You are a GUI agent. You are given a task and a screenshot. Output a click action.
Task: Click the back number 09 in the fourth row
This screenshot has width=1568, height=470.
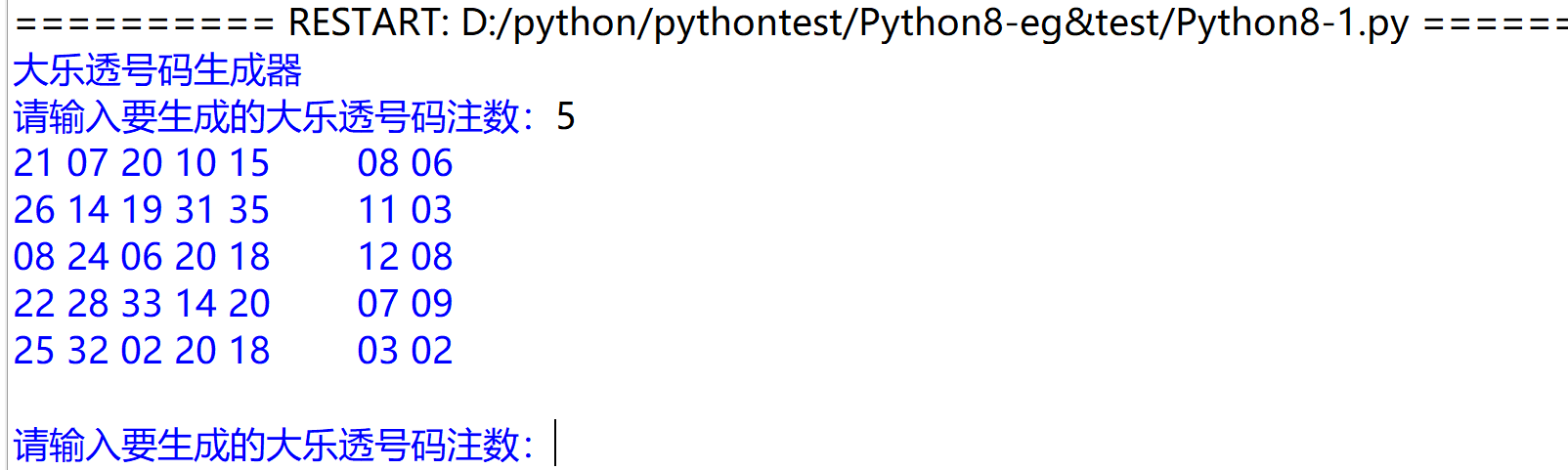pos(432,304)
